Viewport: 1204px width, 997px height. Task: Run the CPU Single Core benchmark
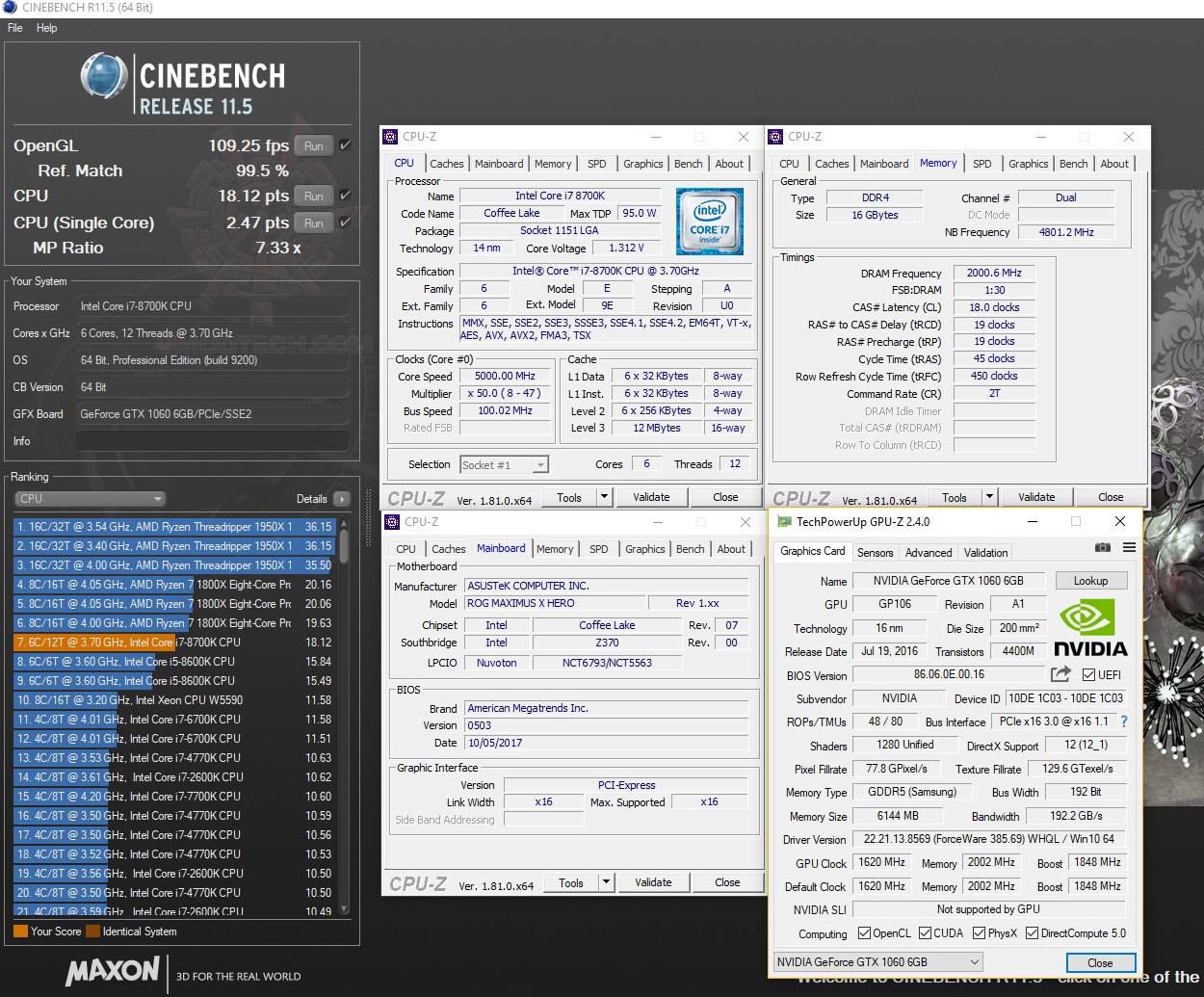point(314,223)
